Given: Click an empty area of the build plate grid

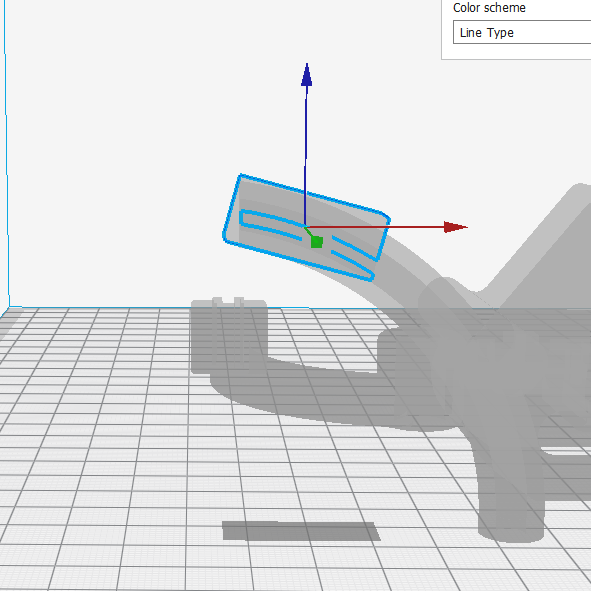Looking at the screenshot, I should tap(94, 471).
